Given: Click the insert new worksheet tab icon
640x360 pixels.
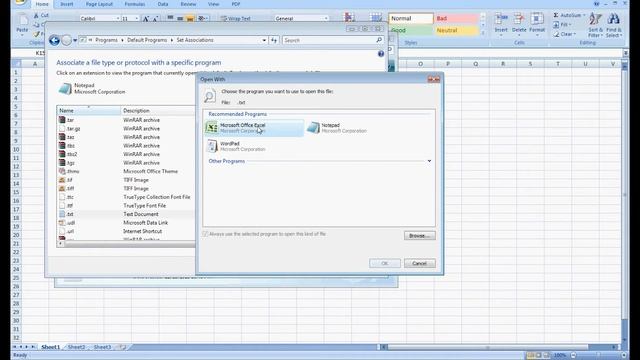Looking at the screenshot, I should pyautogui.click(x=122, y=347).
